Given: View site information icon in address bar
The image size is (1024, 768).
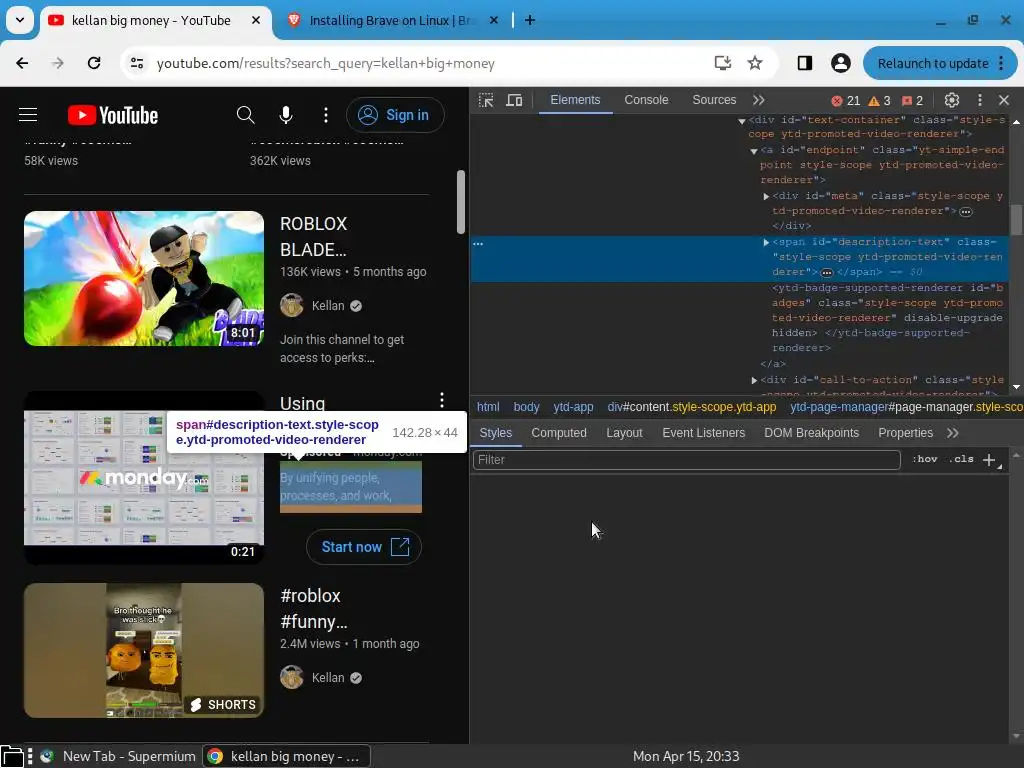Looking at the screenshot, I should [137, 63].
